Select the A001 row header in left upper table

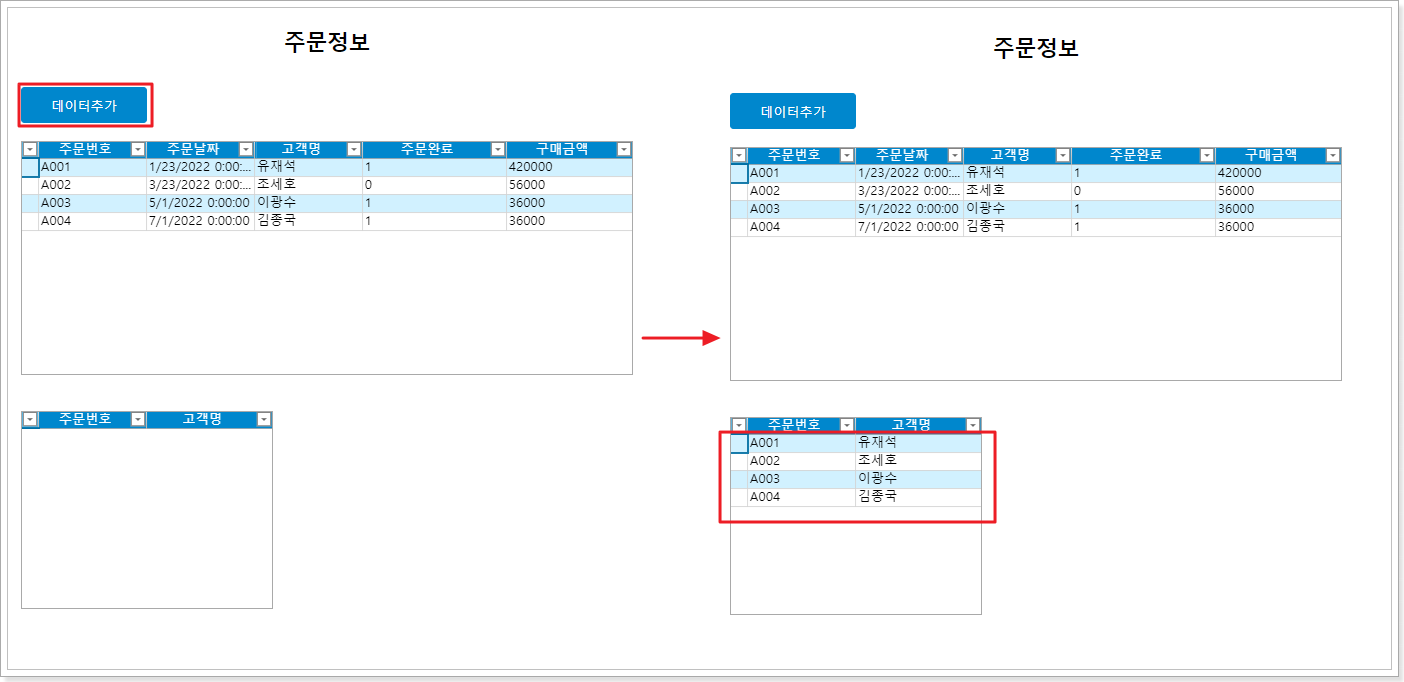(x=30, y=168)
